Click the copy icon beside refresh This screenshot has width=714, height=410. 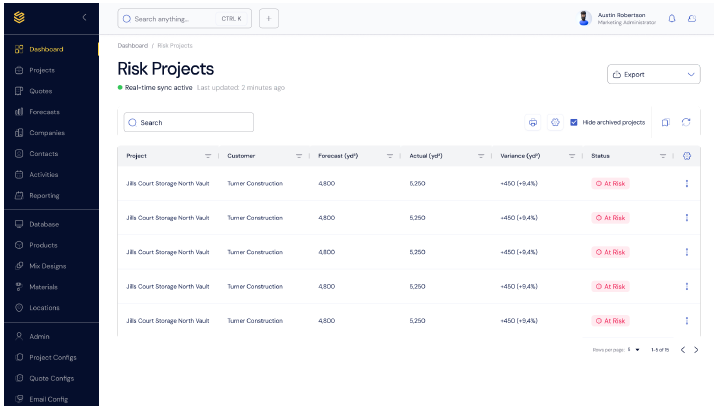[x=665, y=122]
